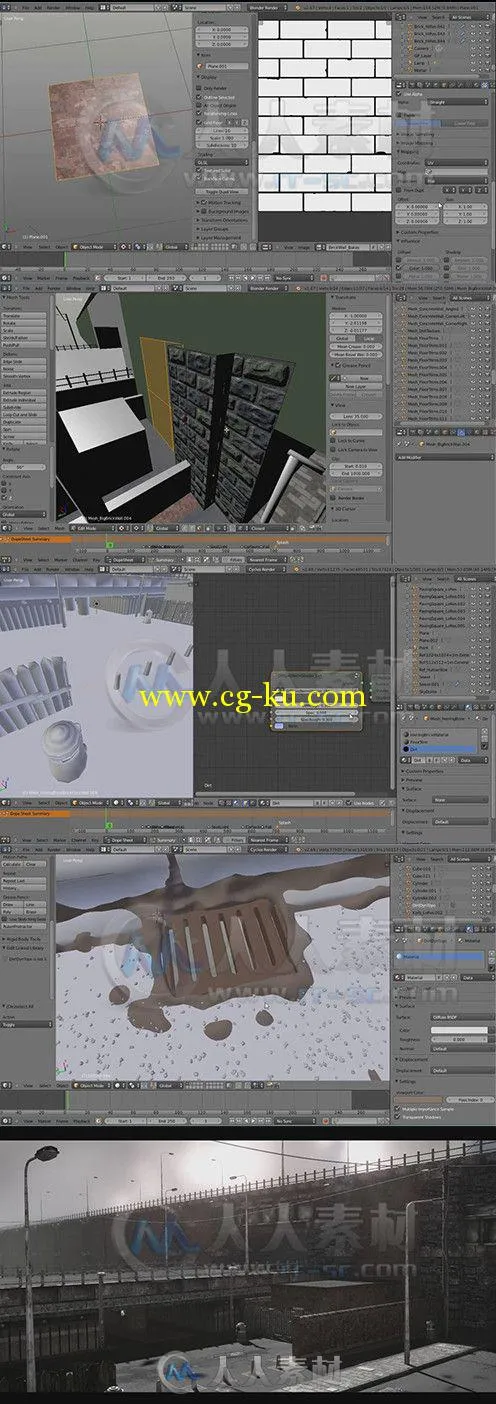Toggle the Render Border checkbox

(333, 498)
